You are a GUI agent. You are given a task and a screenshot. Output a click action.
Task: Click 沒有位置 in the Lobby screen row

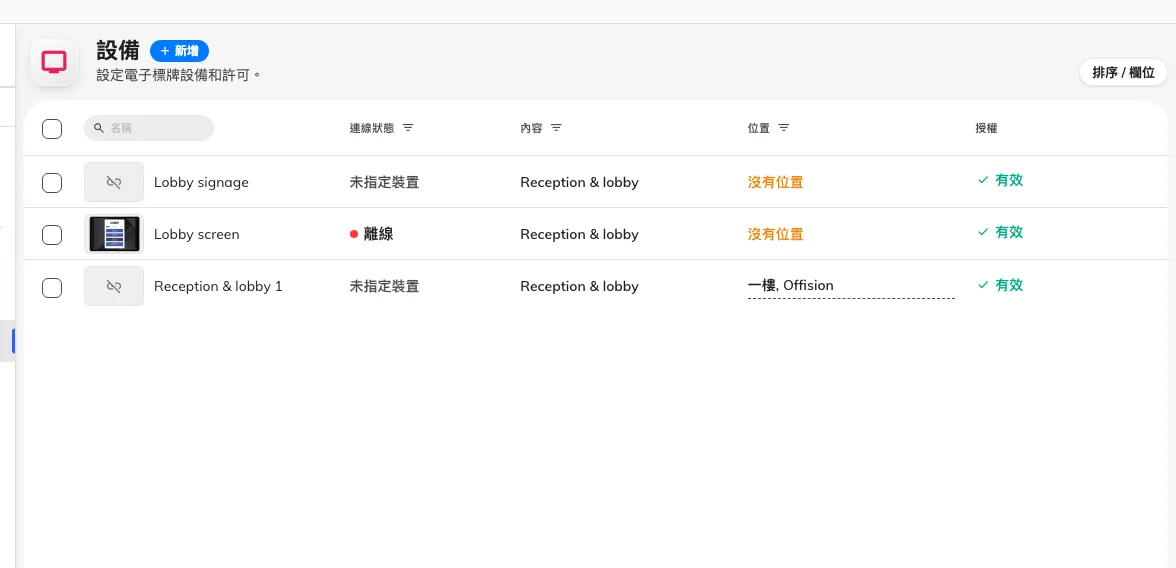click(x=776, y=234)
